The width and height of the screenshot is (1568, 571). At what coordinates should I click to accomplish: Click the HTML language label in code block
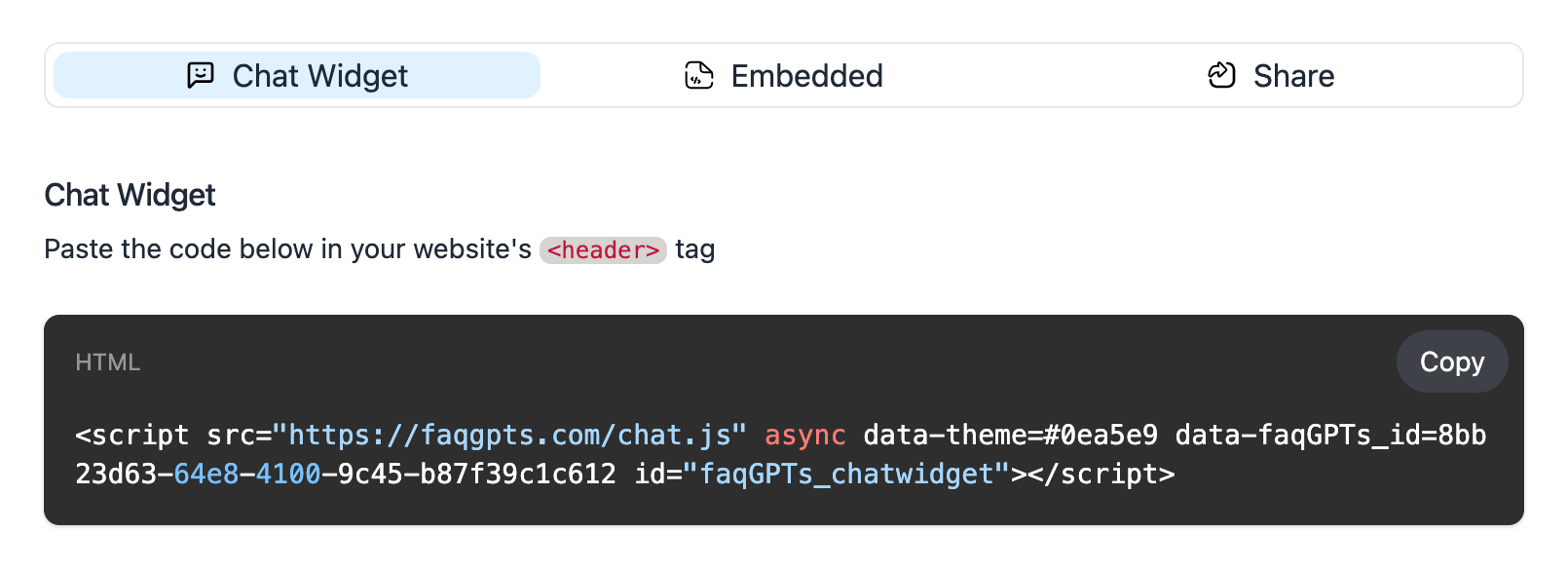coord(108,362)
